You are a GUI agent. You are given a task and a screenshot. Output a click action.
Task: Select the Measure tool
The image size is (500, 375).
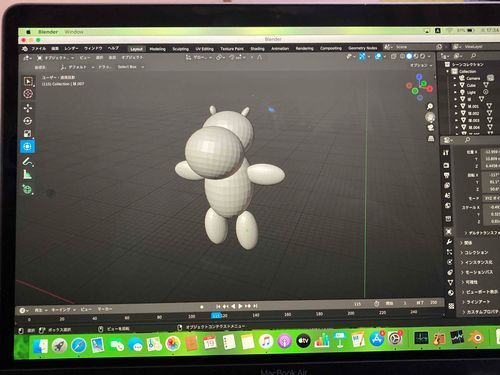pyautogui.click(x=28, y=174)
